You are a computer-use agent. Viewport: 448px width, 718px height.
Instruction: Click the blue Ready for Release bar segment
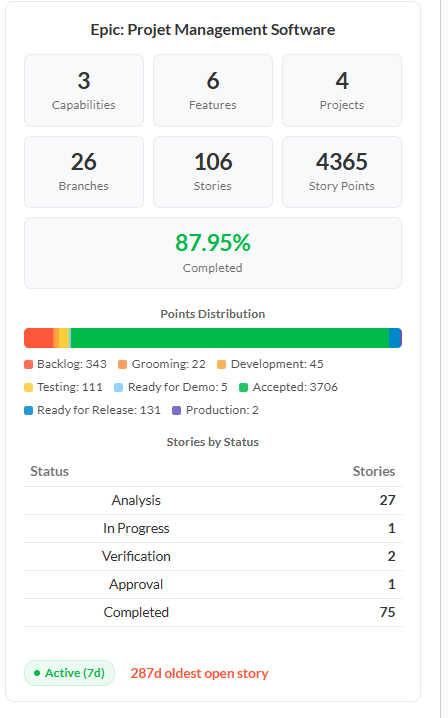coord(394,338)
